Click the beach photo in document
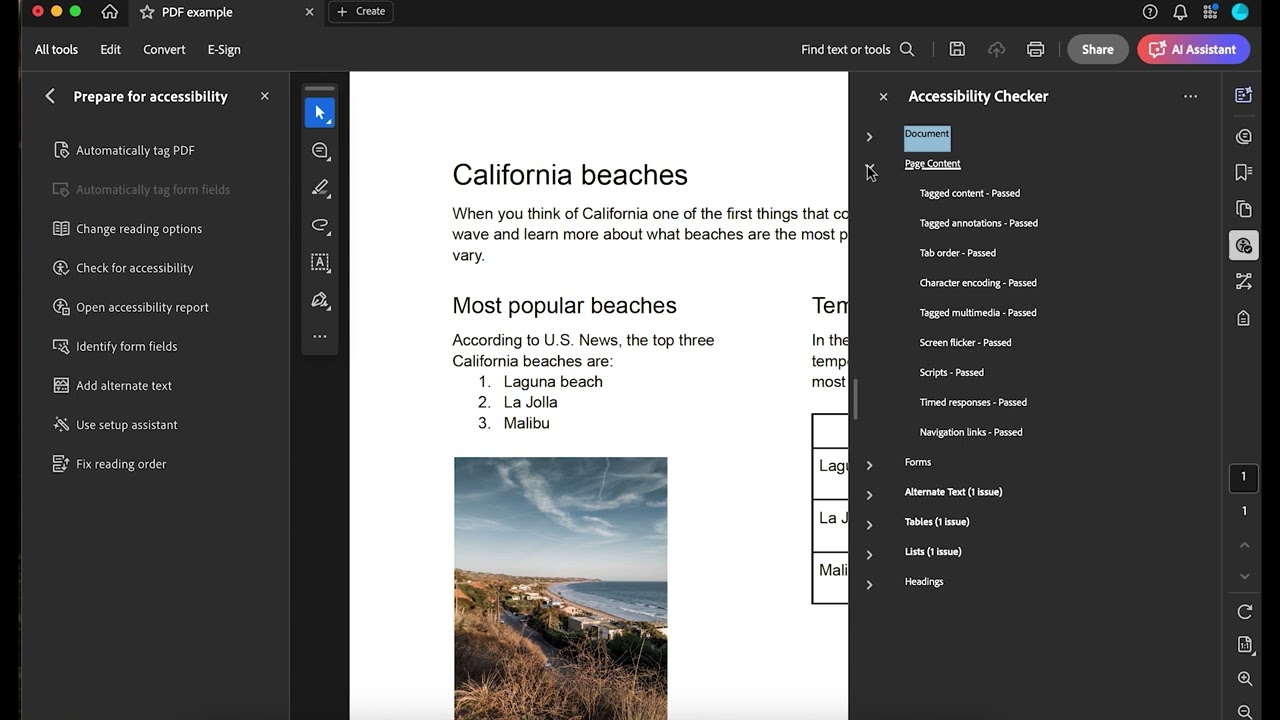Viewport: 1280px width, 720px height. click(x=560, y=588)
